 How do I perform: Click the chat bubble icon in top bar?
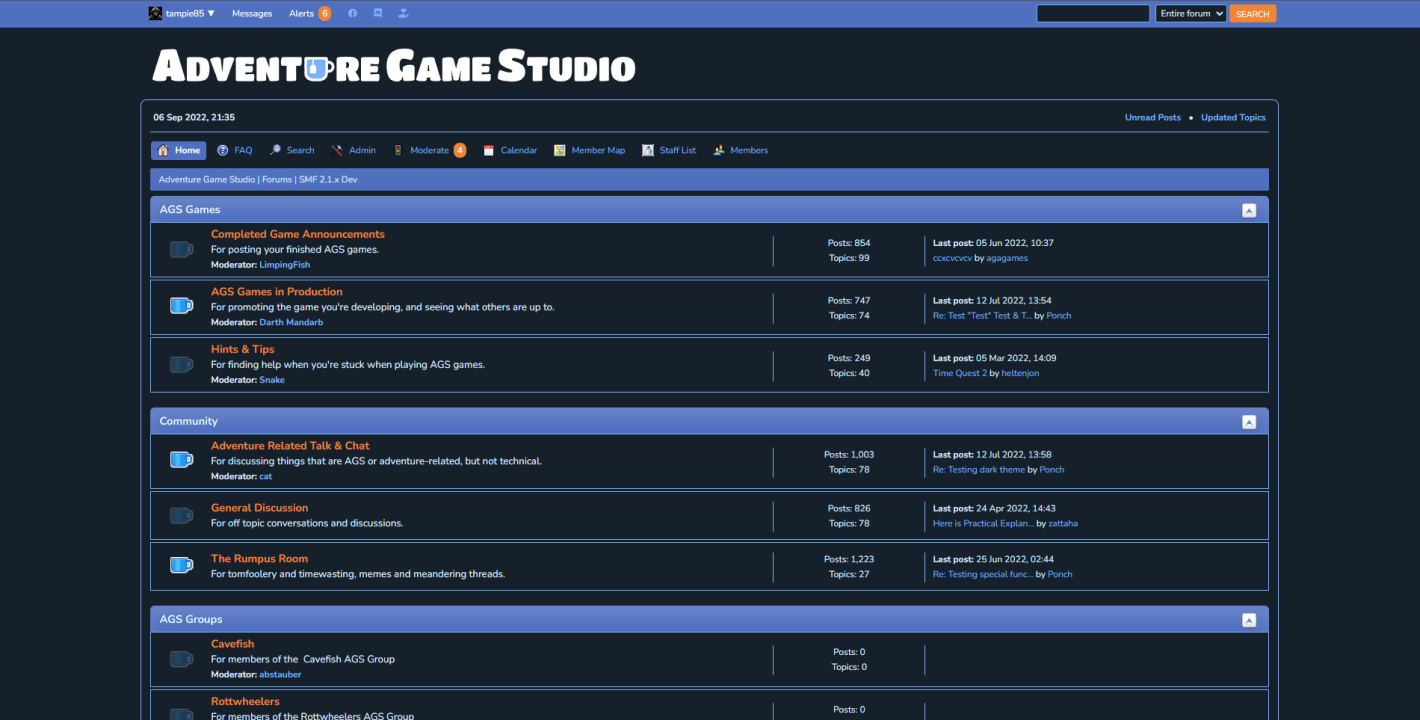tap(378, 13)
